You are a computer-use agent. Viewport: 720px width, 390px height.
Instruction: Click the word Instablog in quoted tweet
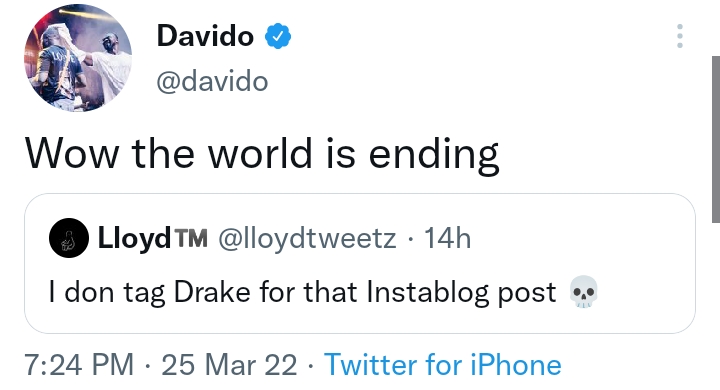[x=428, y=292]
